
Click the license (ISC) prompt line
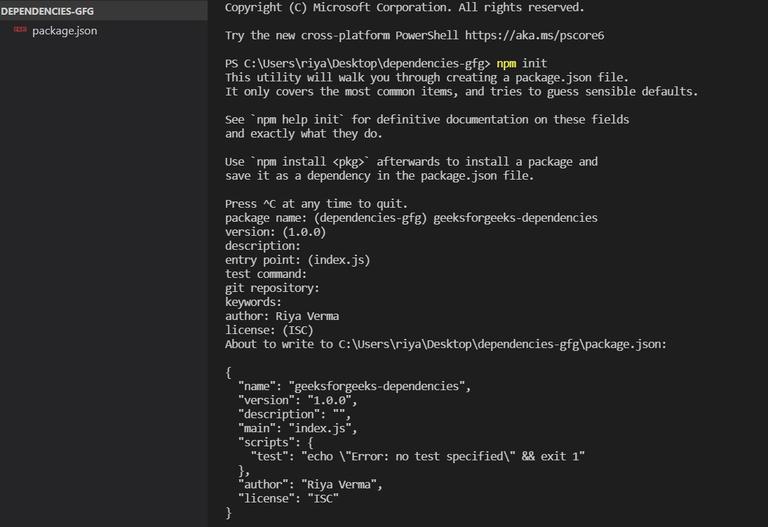pos(269,330)
